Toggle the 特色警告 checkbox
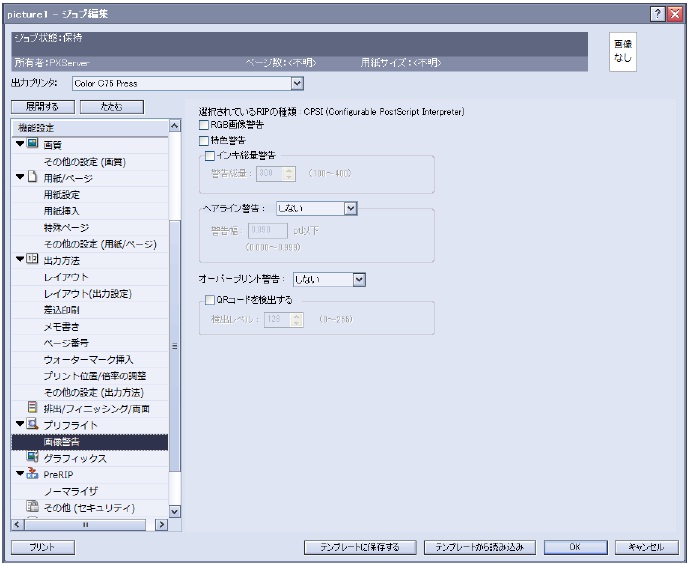The height and width of the screenshot is (564, 688). coord(205,140)
